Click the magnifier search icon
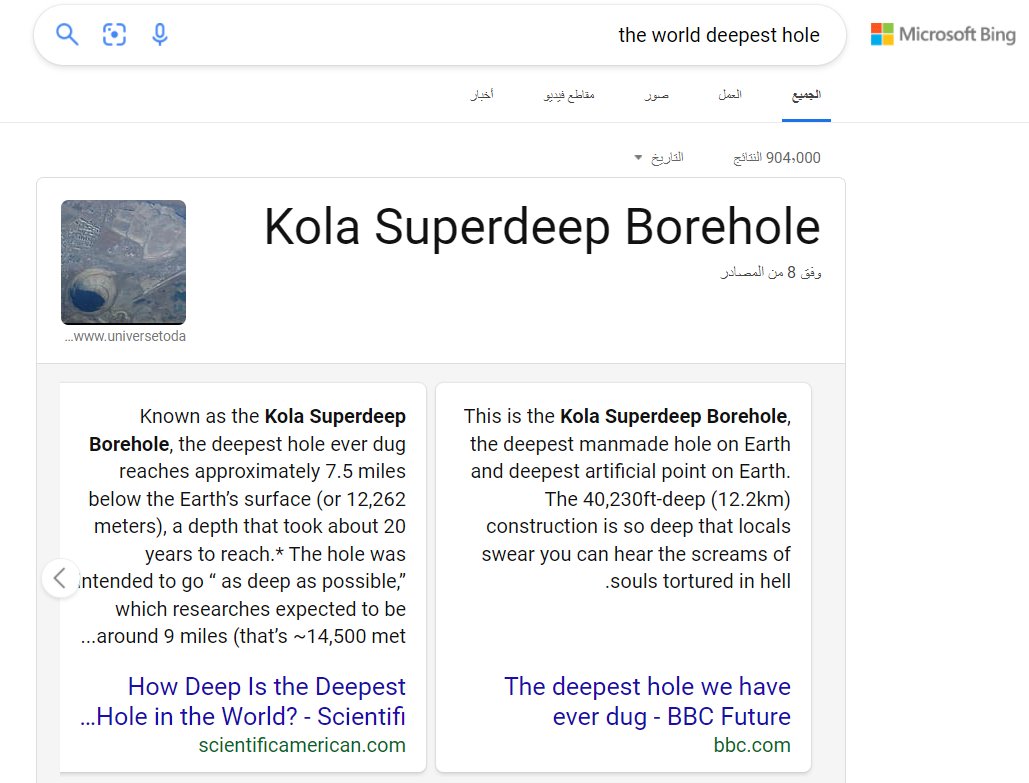 [67, 34]
